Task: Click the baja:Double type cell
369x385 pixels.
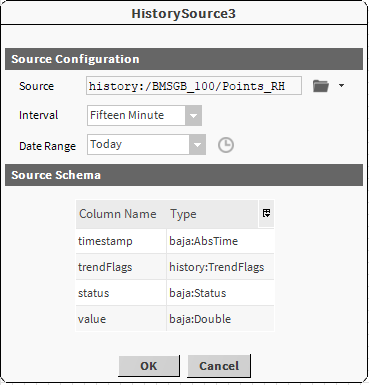Action: (220, 319)
